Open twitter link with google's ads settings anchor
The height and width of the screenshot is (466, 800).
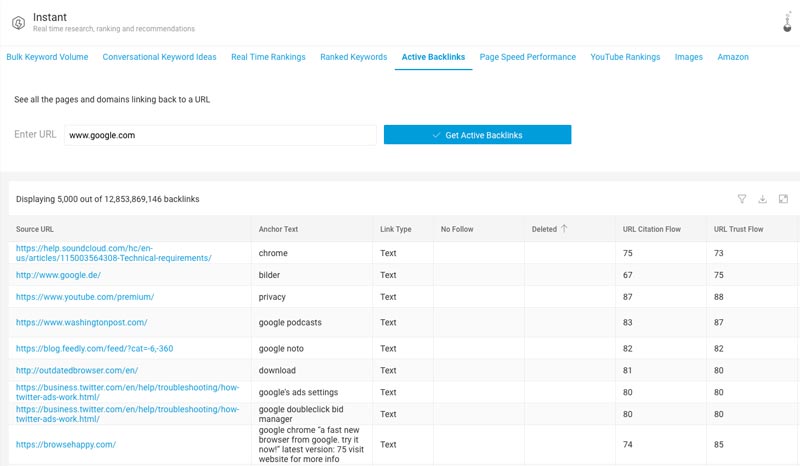click(x=128, y=392)
